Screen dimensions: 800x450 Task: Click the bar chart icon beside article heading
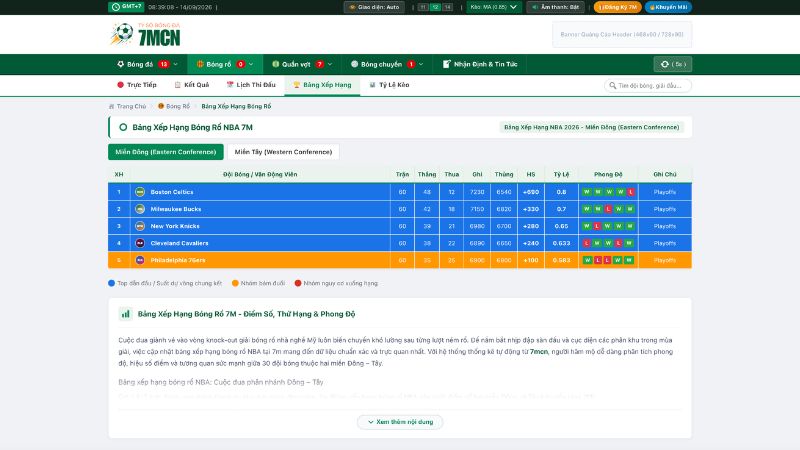coord(126,314)
